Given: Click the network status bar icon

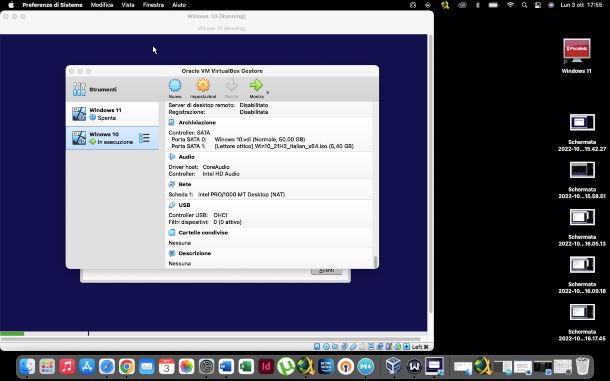Looking at the screenshot, I should [344, 346].
